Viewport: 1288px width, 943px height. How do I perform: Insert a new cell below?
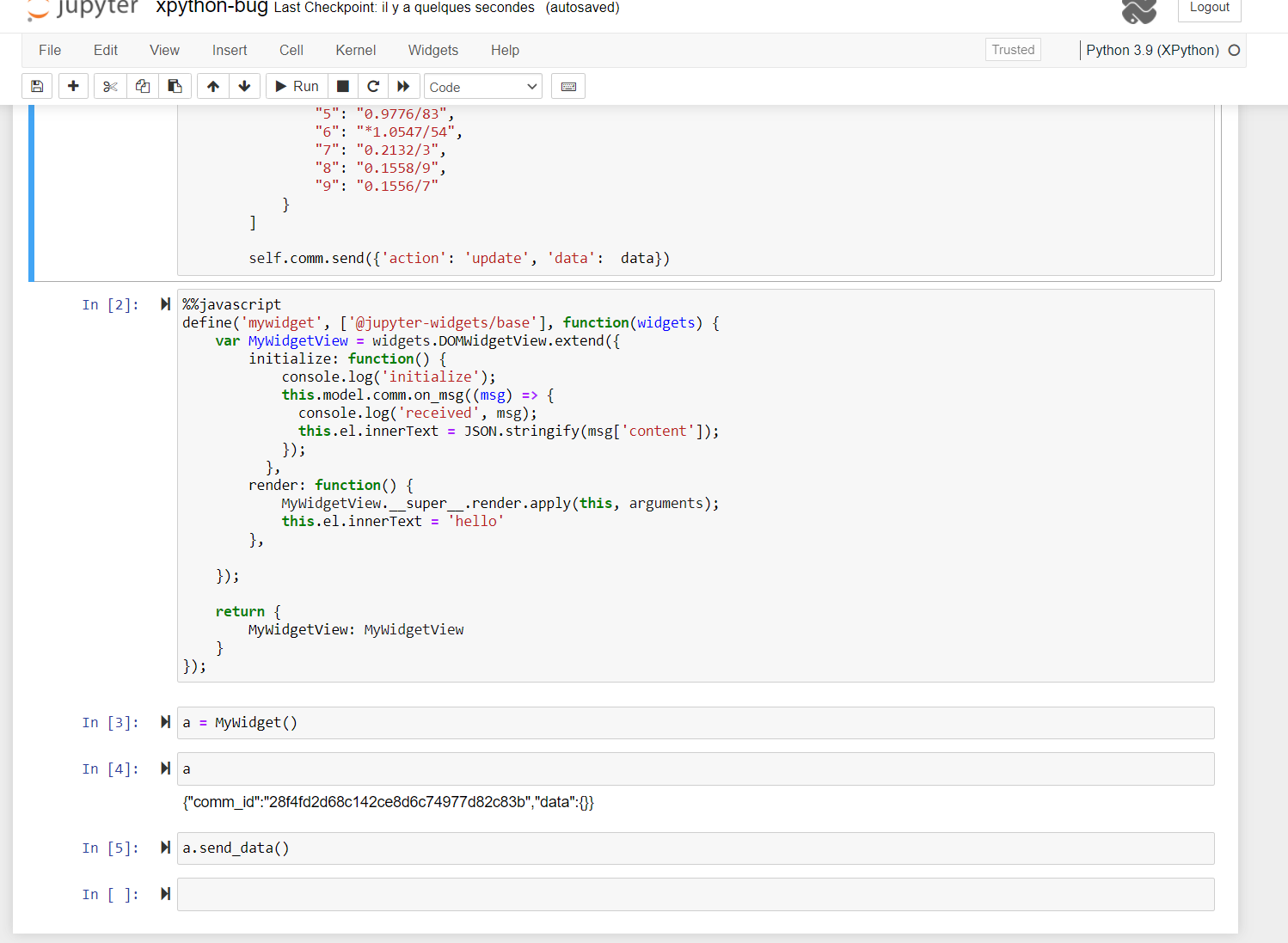tap(73, 86)
